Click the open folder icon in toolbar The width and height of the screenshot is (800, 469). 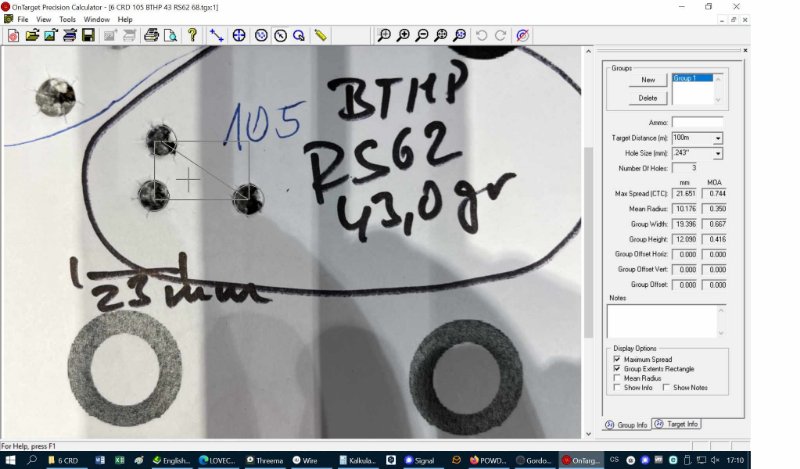click(x=32, y=35)
